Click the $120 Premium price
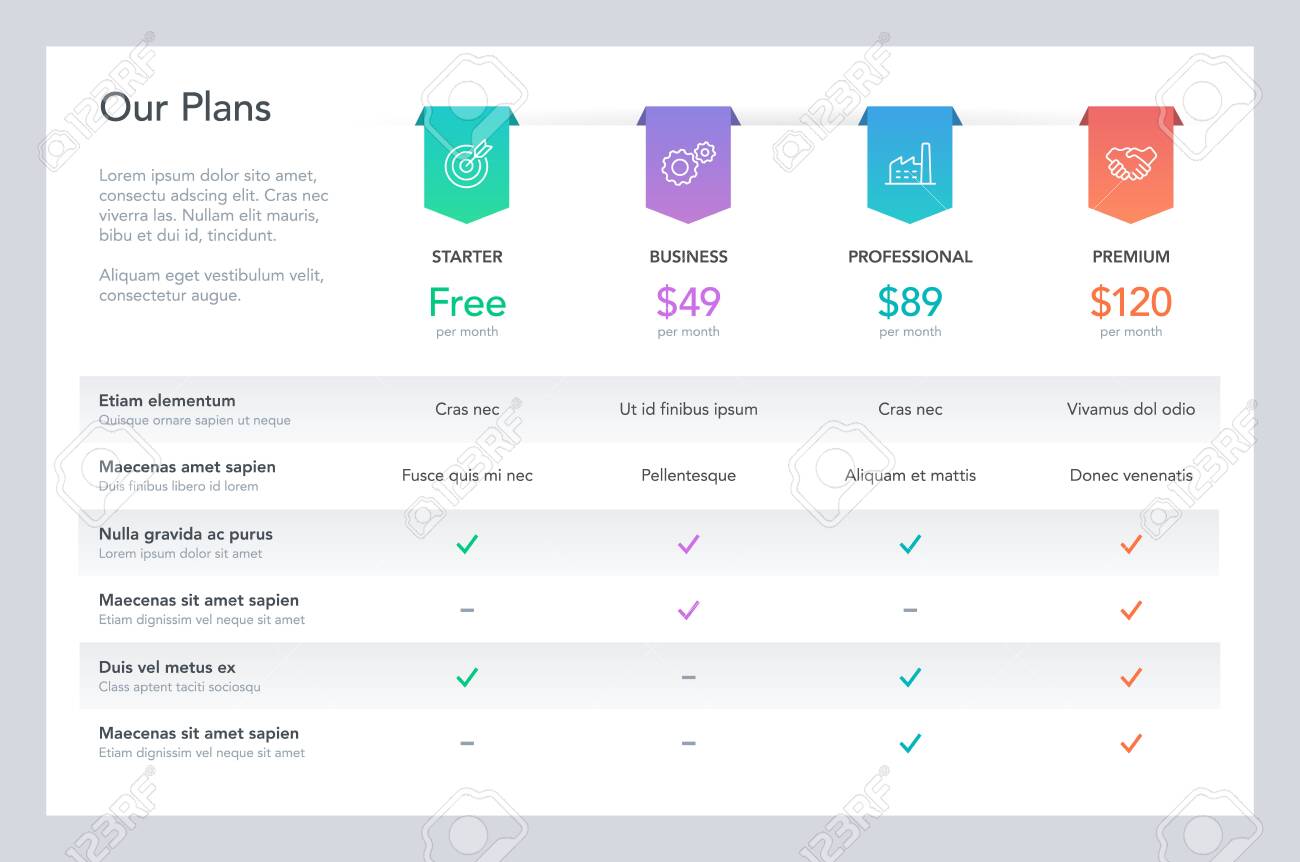 point(1131,302)
